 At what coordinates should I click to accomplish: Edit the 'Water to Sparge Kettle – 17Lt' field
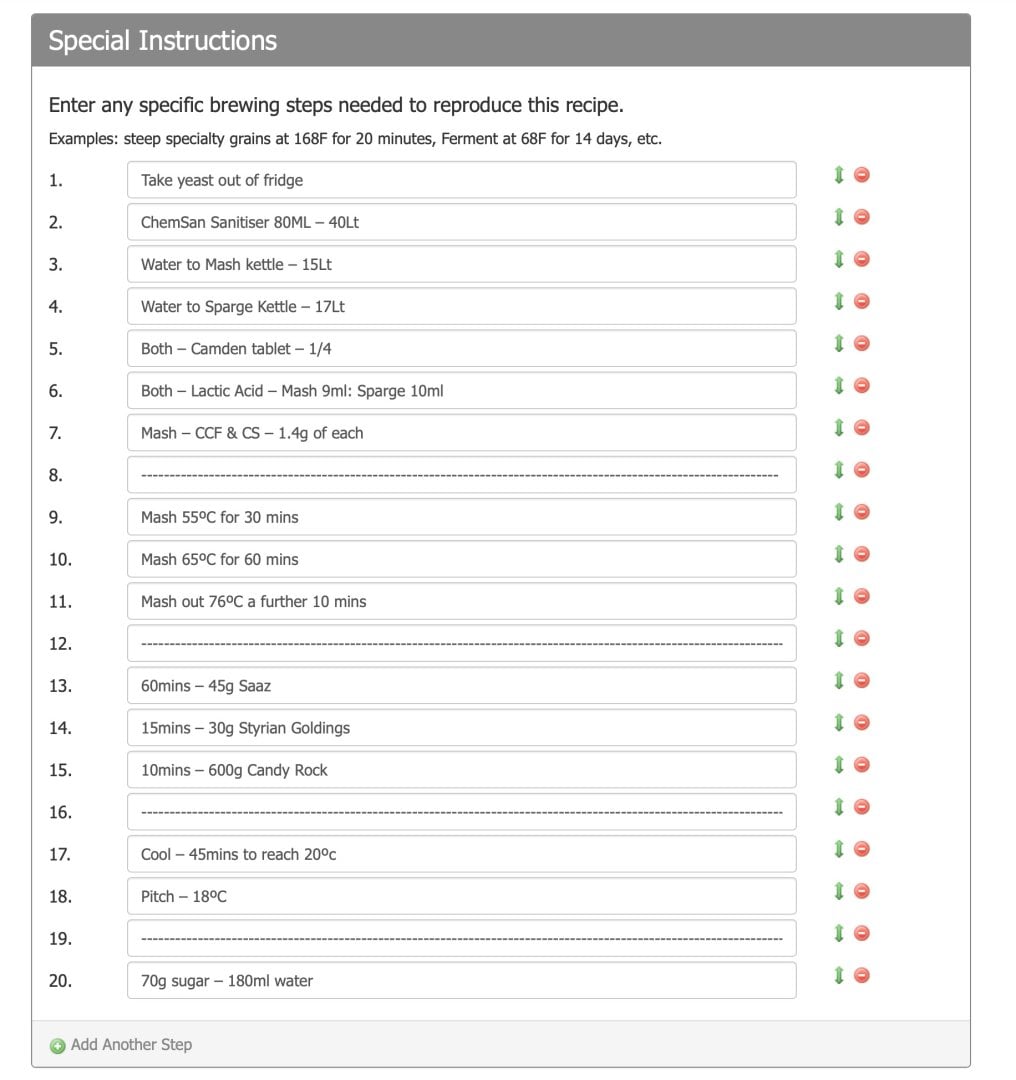tap(461, 306)
